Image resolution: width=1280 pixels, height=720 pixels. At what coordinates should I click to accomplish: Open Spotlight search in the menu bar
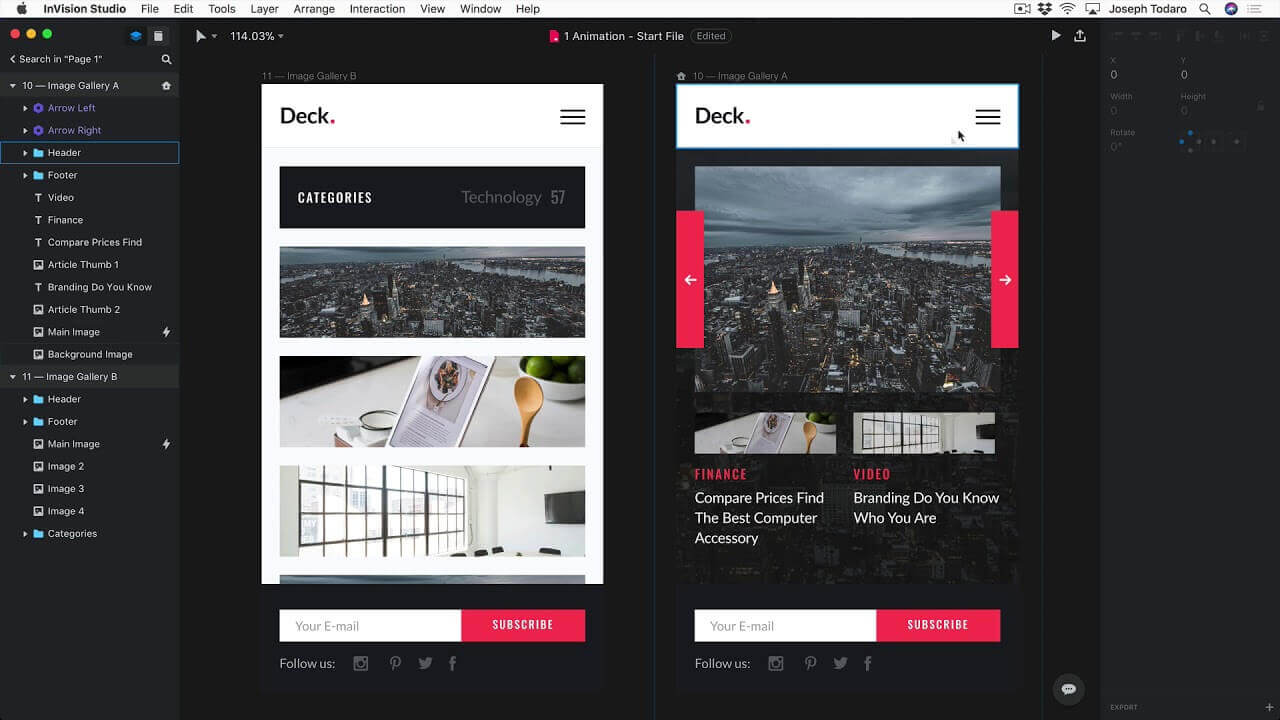pos(1205,9)
